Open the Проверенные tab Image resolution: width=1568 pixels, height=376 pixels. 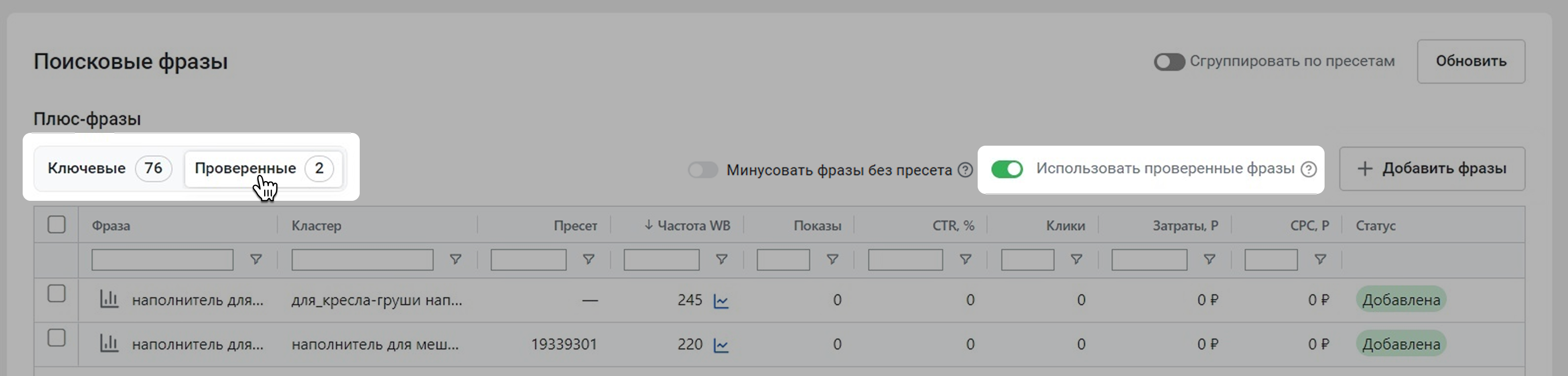pos(263,168)
